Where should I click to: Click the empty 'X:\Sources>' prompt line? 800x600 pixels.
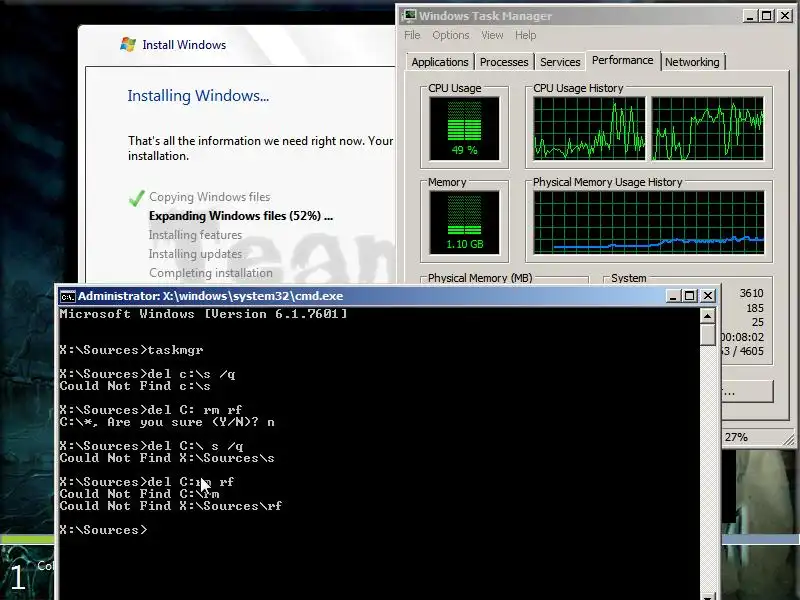[x=103, y=530]
